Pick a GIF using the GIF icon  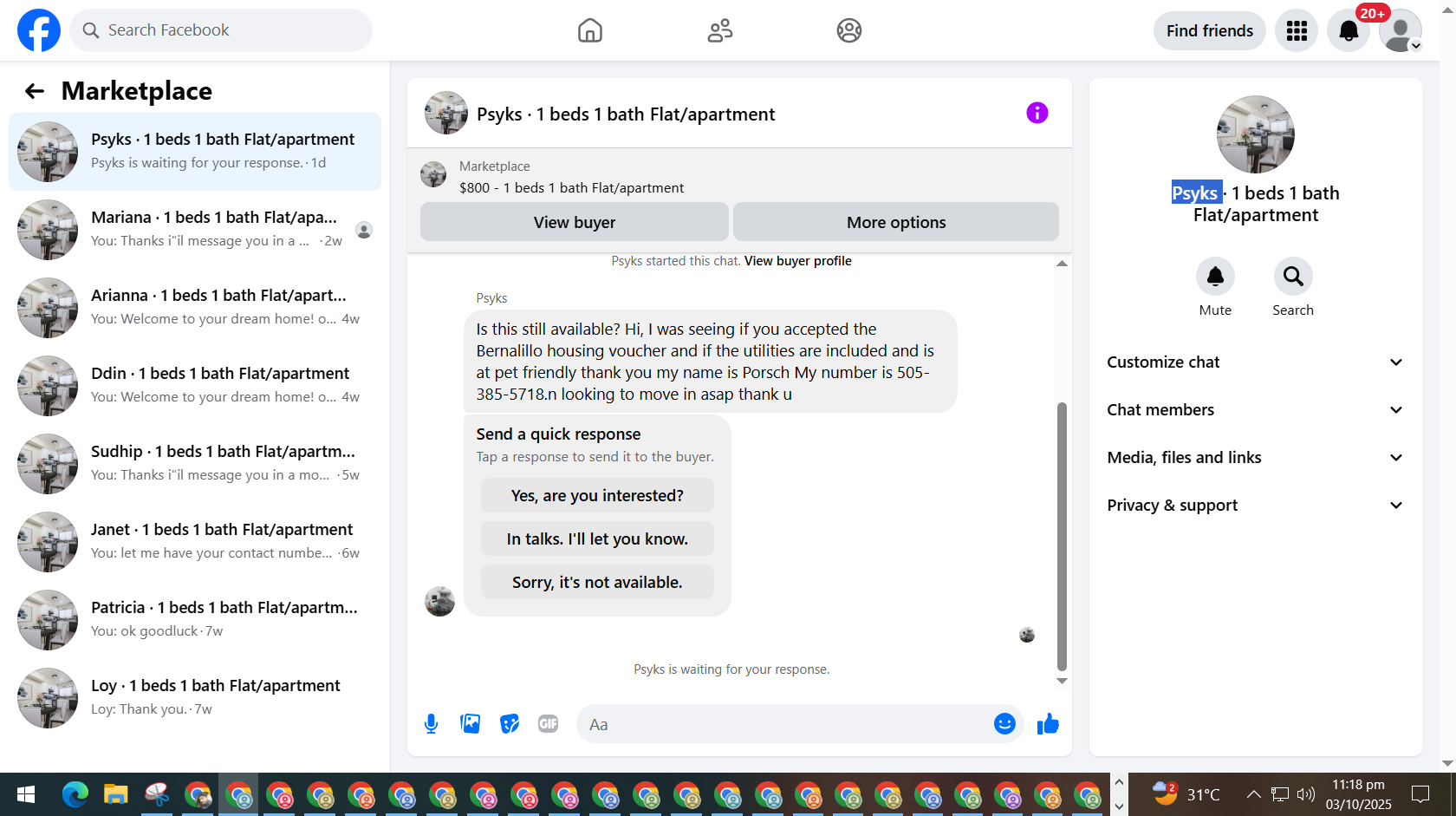pos(549,724)
